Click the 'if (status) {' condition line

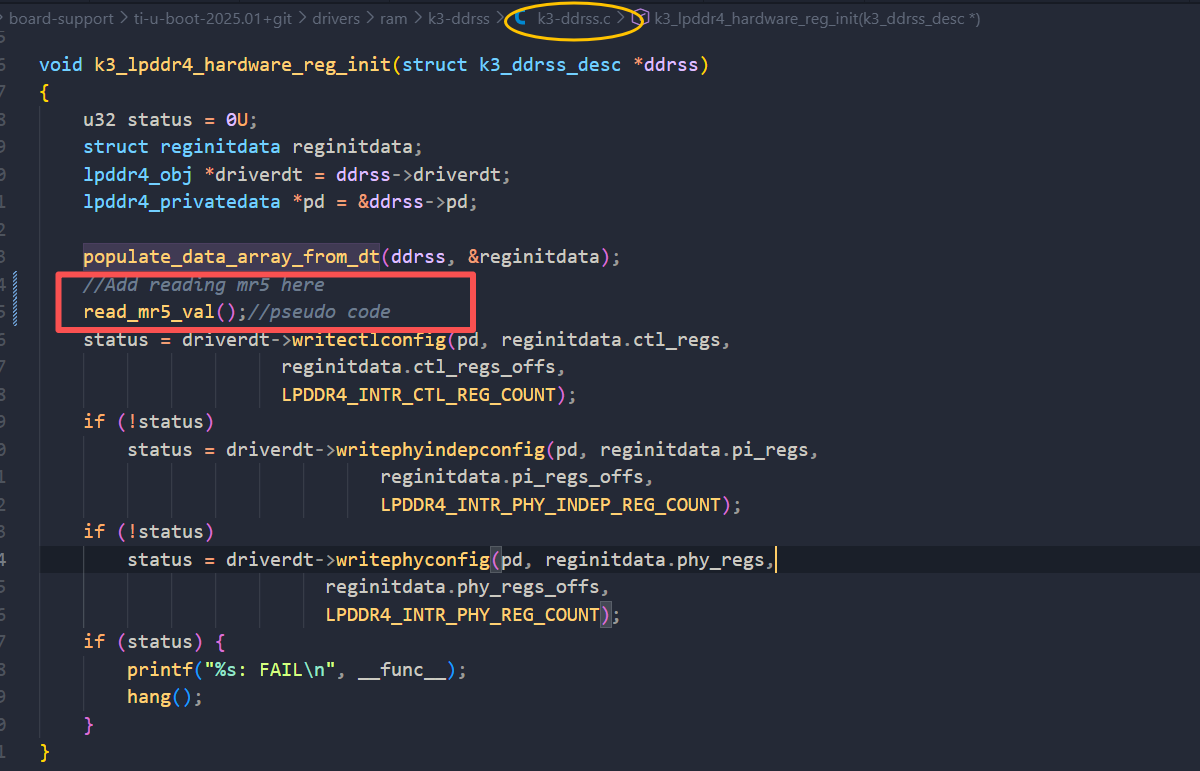tap(155, 642)
